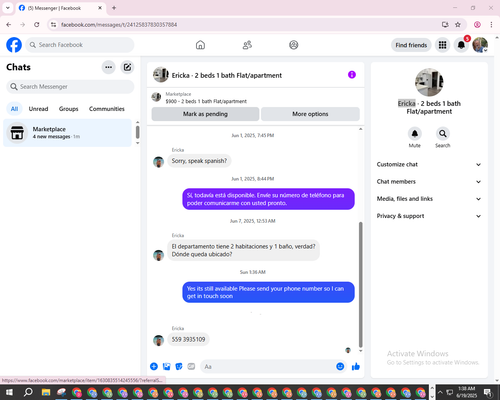Select the All chats filter
Viewport: 500px width, 400px height.
pos(14,109)
